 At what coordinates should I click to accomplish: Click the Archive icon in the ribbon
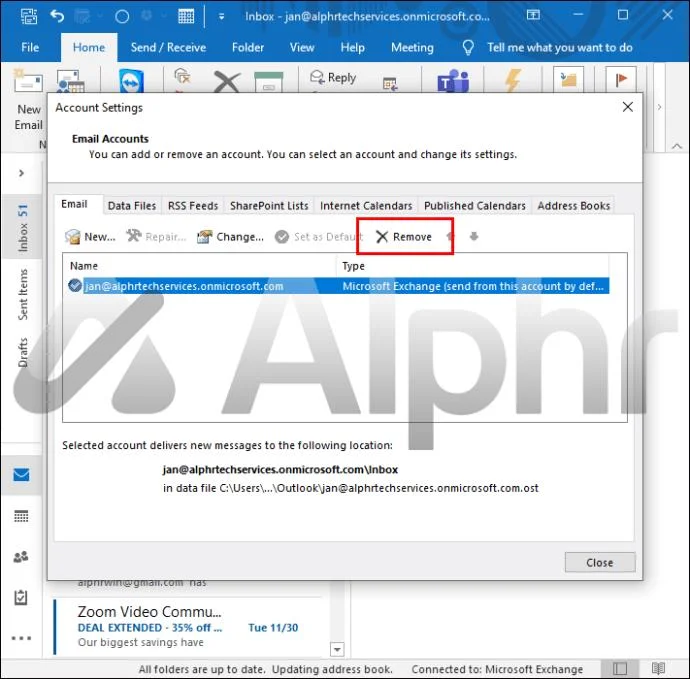(x=269, y=82)
